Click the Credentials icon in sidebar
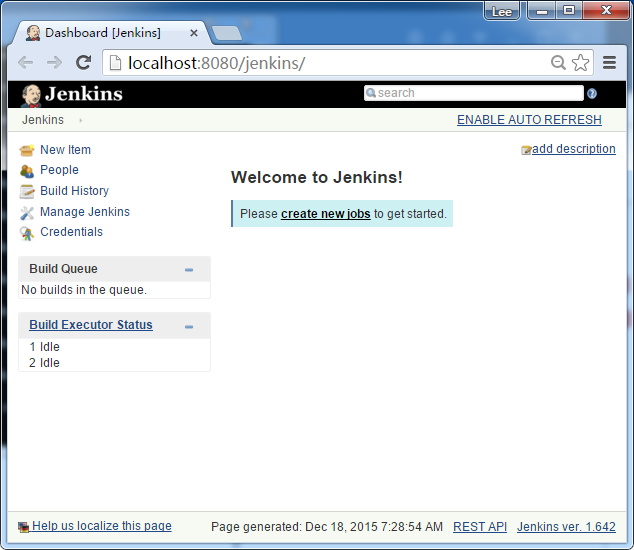634x550 pixels. (x=27, y=233)
